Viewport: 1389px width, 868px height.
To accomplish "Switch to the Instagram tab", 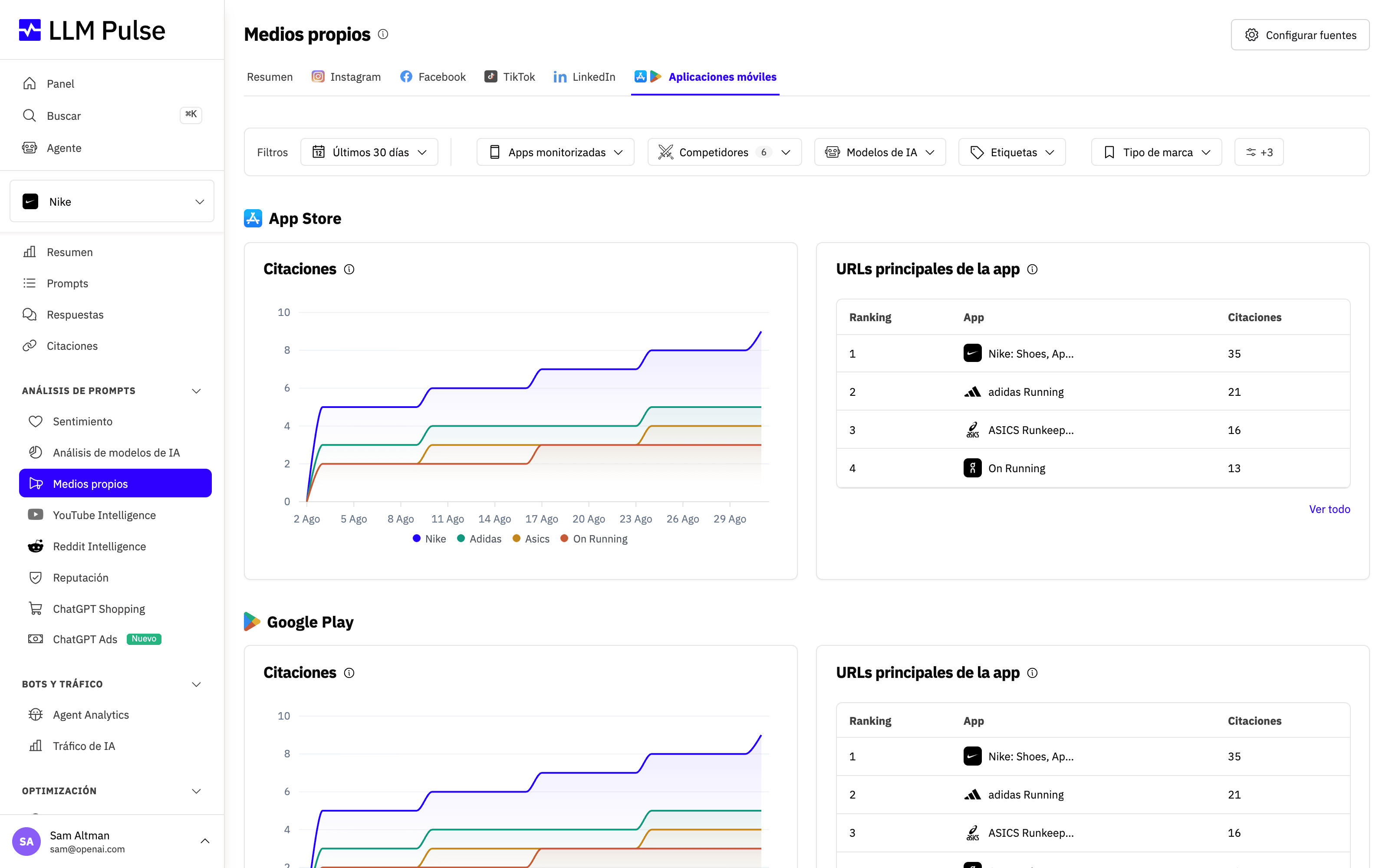I will pyautogui.click(x=346, y=76).
